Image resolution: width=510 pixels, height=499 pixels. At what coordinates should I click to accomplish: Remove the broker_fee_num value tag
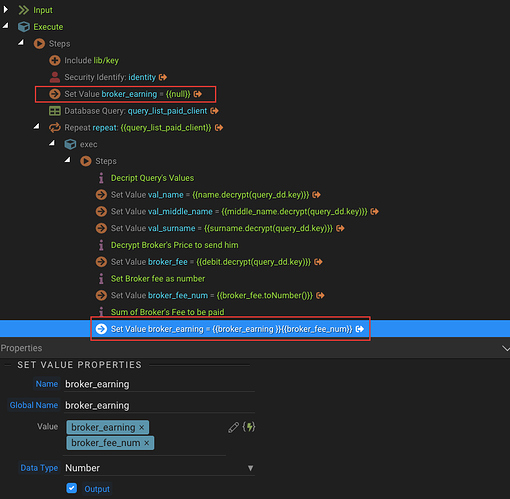pos(147,443)
